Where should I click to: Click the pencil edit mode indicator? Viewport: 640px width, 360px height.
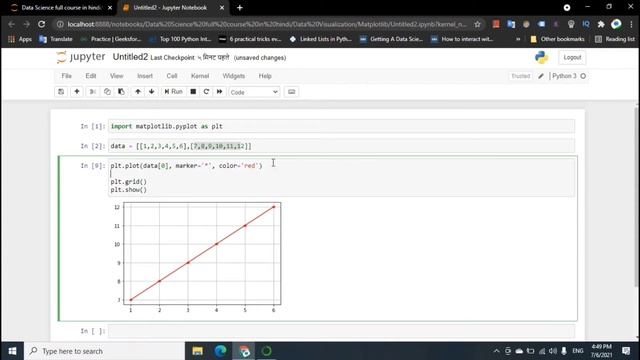tap(541, 76)
